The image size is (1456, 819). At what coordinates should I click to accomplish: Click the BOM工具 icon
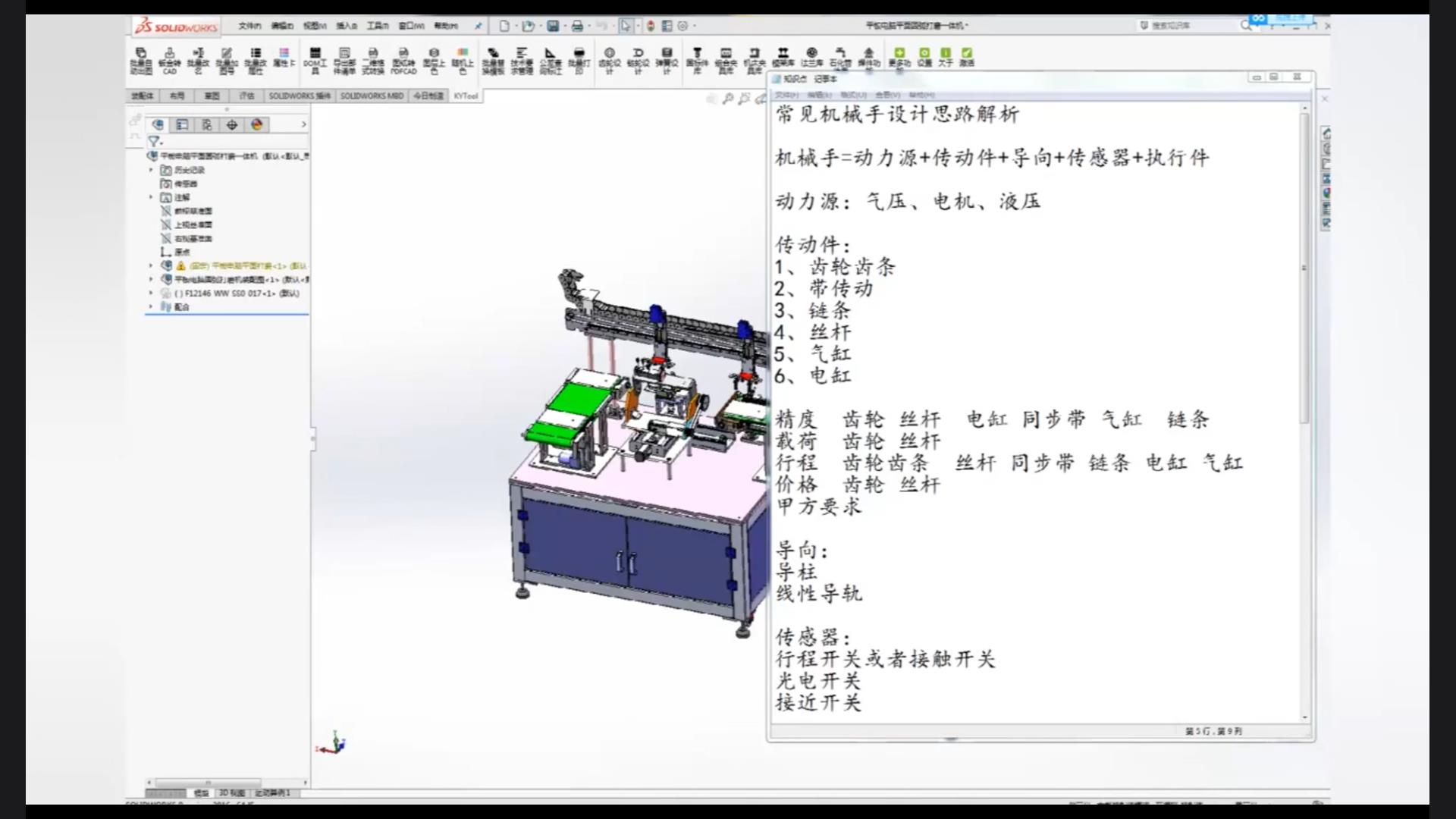(315, 61)
